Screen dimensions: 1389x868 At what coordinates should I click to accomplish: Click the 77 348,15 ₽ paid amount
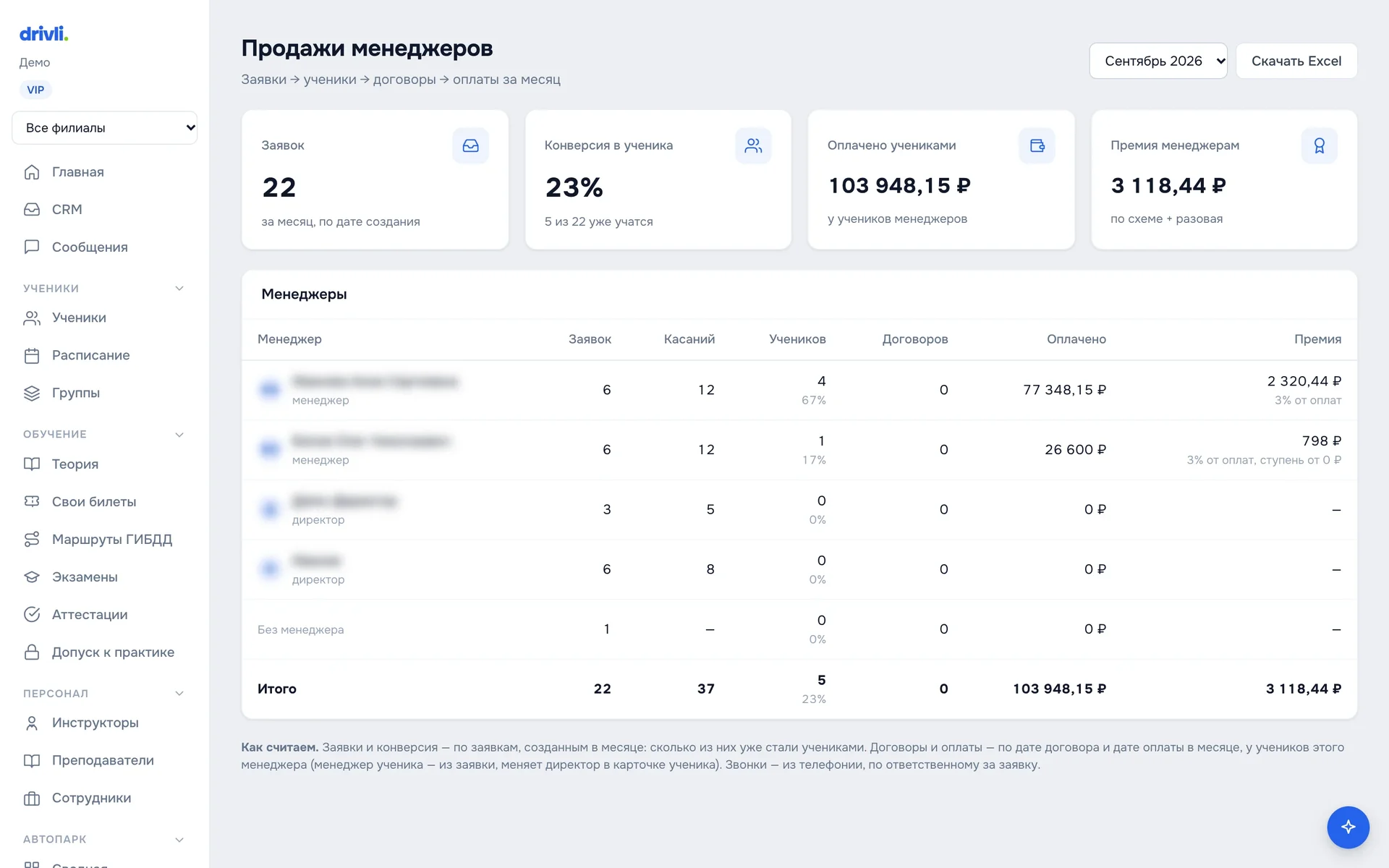click(x=1065, y=390)
